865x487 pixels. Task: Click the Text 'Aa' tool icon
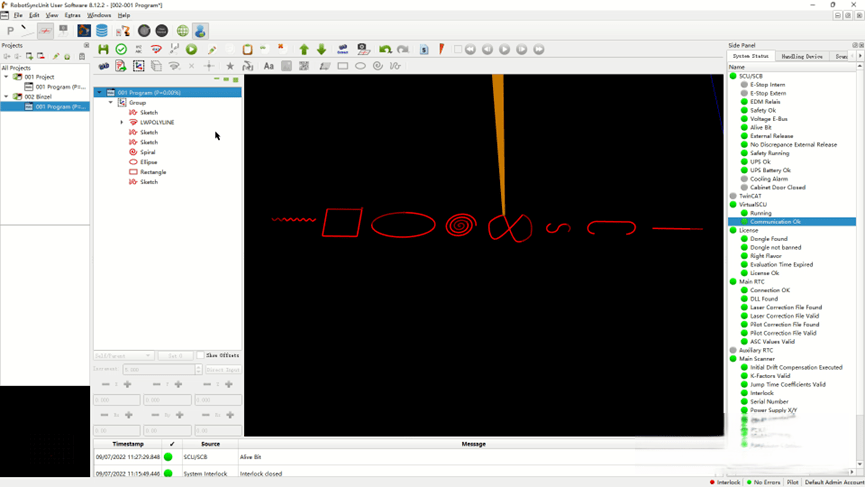click(268, 66)
